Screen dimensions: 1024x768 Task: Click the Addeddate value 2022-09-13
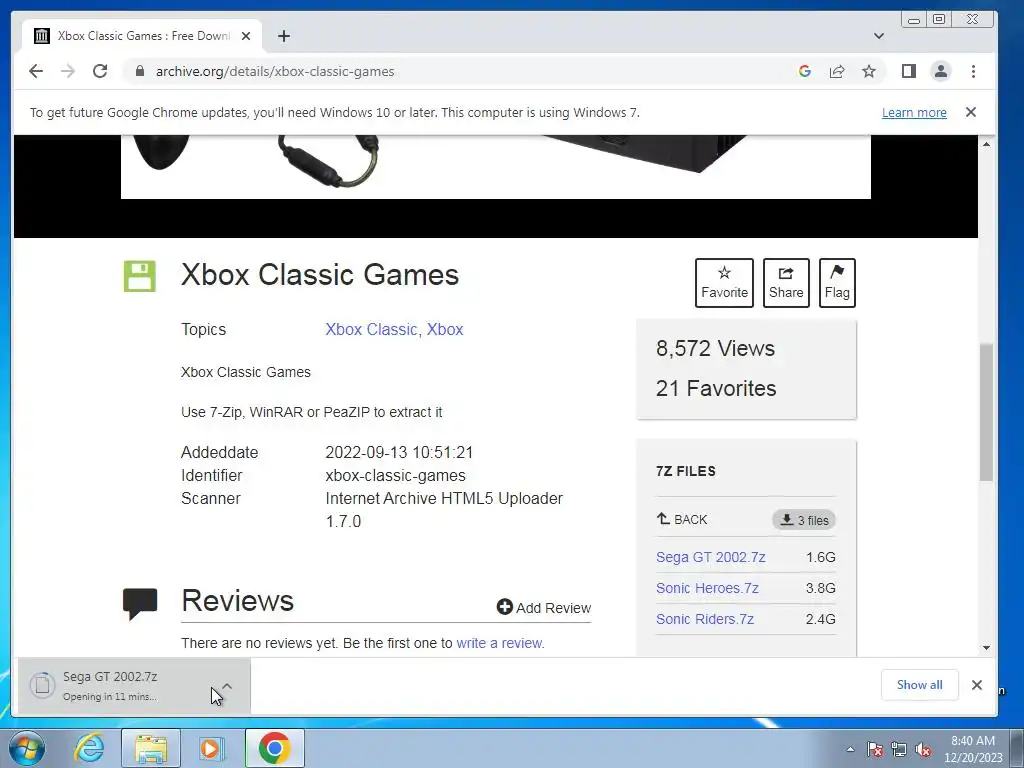[399, 453]
